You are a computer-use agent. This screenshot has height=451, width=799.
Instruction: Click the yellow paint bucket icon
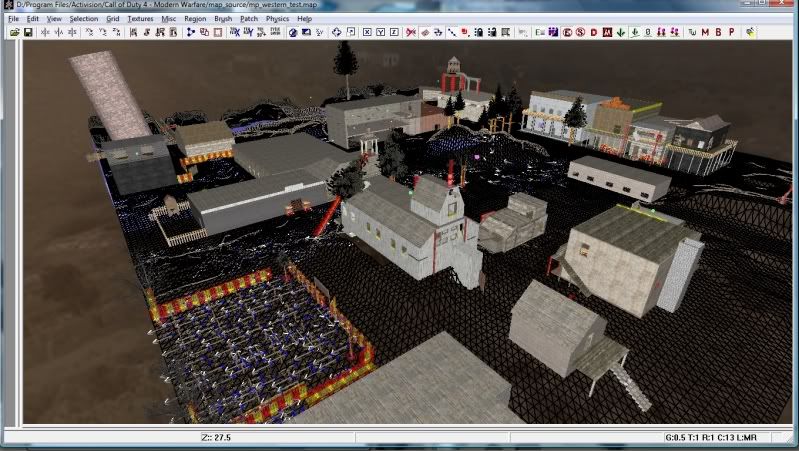pyautogui.click(x=750, y=32)
